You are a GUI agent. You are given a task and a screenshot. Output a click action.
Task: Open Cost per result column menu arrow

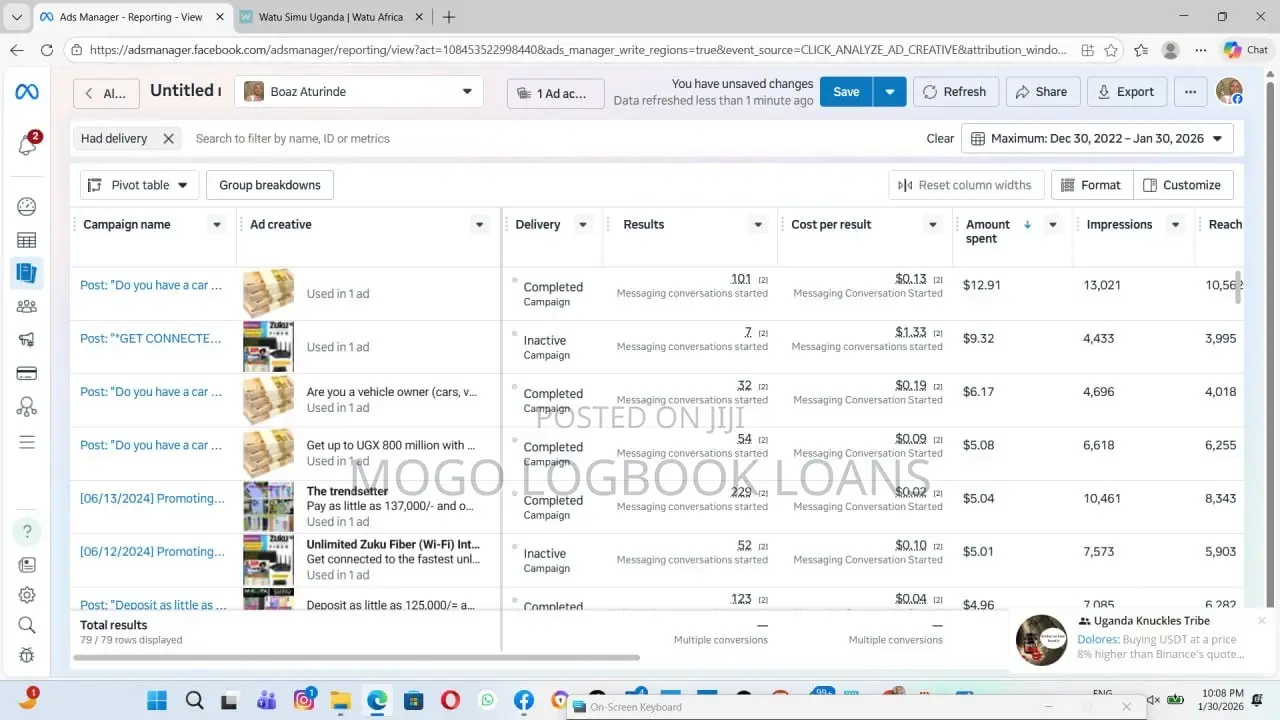tap(933, 225)
